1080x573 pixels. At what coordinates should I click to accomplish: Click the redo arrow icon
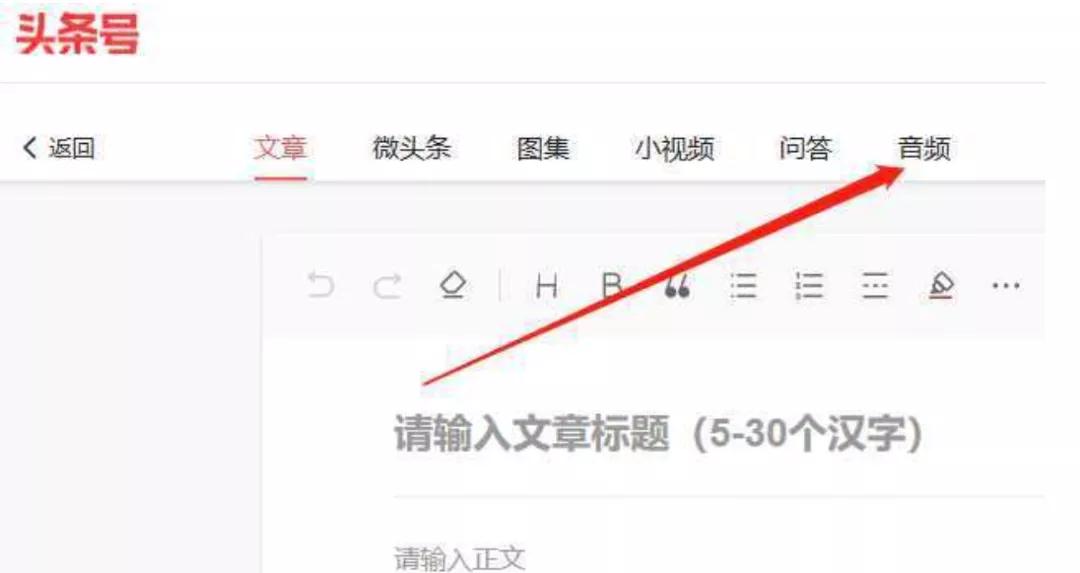pos(387,285)
